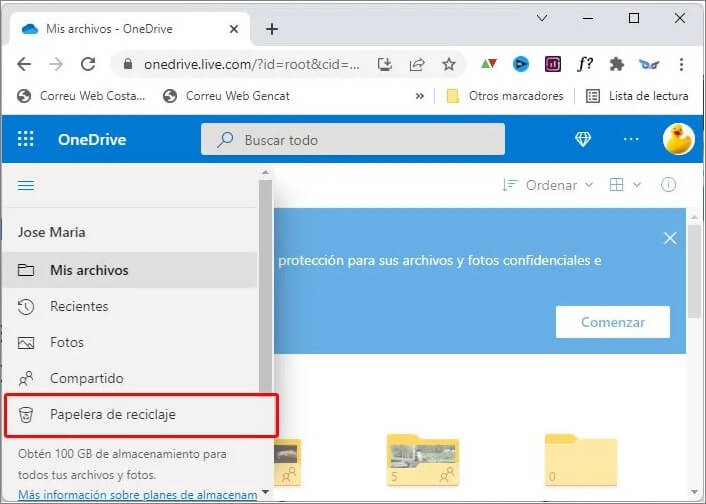Image resolution: width=706 pixels, height=504 pixels.
Task: Click the search magnifier icon
Action: (225, 140)
